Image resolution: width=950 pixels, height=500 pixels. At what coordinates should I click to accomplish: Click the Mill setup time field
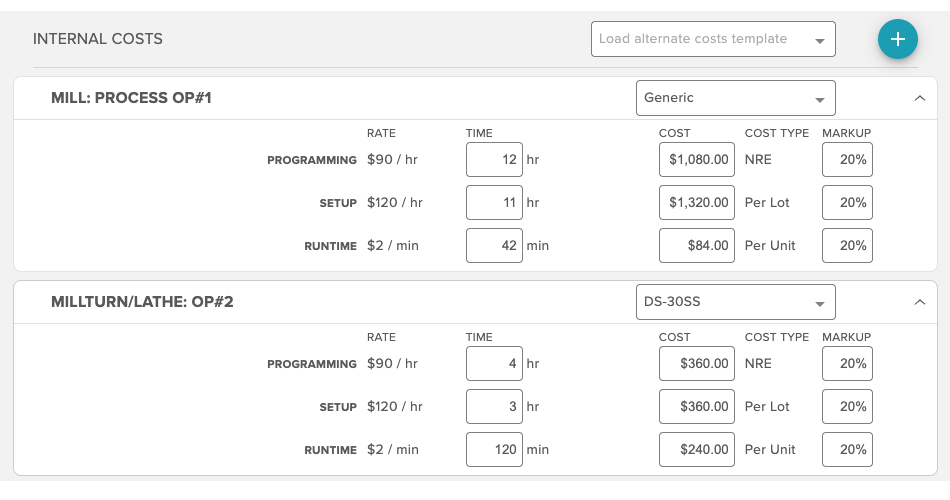click(x=494, y=203)
